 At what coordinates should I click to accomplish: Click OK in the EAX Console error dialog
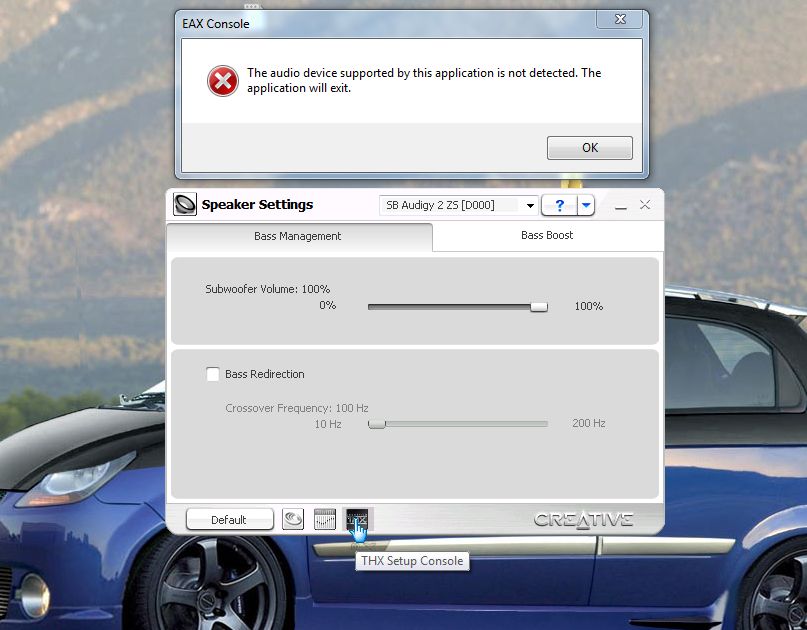pos(589,148)
